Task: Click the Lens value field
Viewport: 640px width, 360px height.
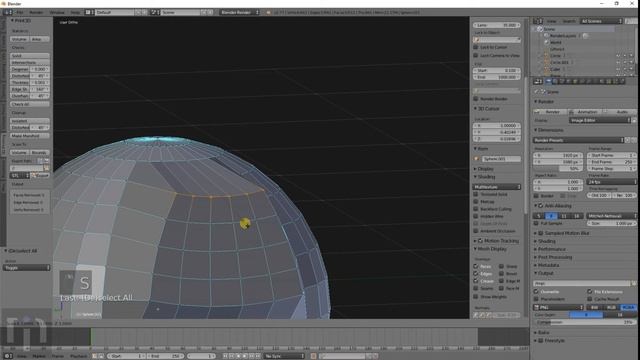Action: pyautogui.click(x=497, y=25)
